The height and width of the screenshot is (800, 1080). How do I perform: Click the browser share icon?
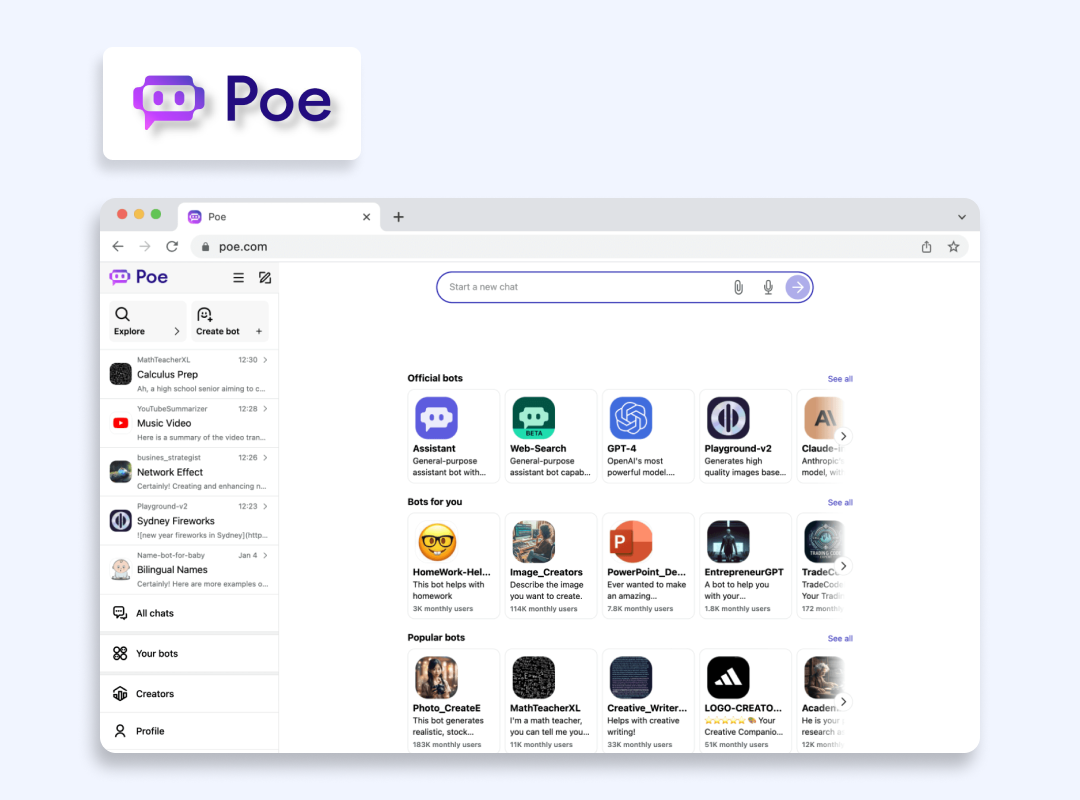(x=926, y=246)
